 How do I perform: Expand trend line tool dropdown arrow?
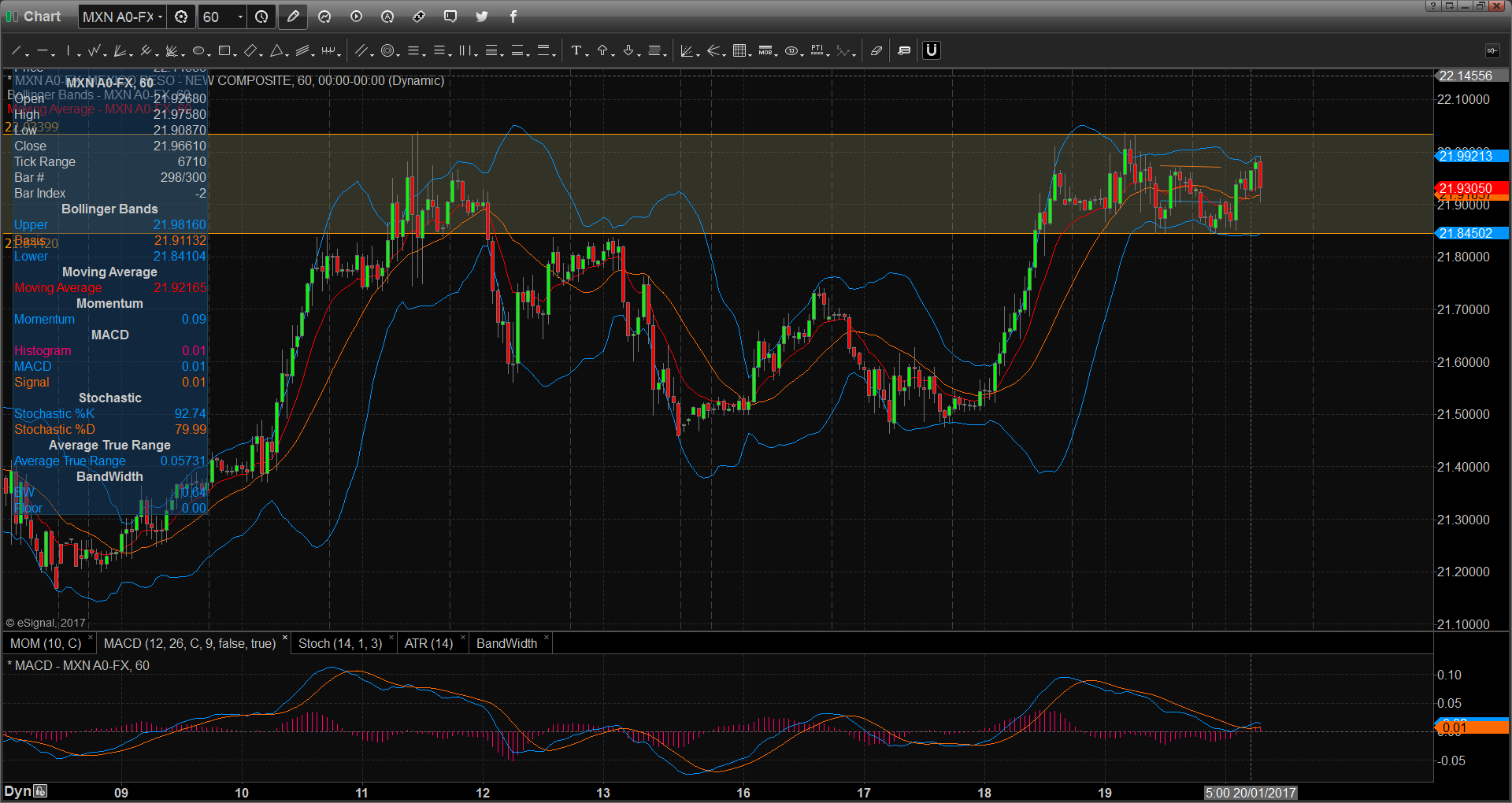point(27,54)
